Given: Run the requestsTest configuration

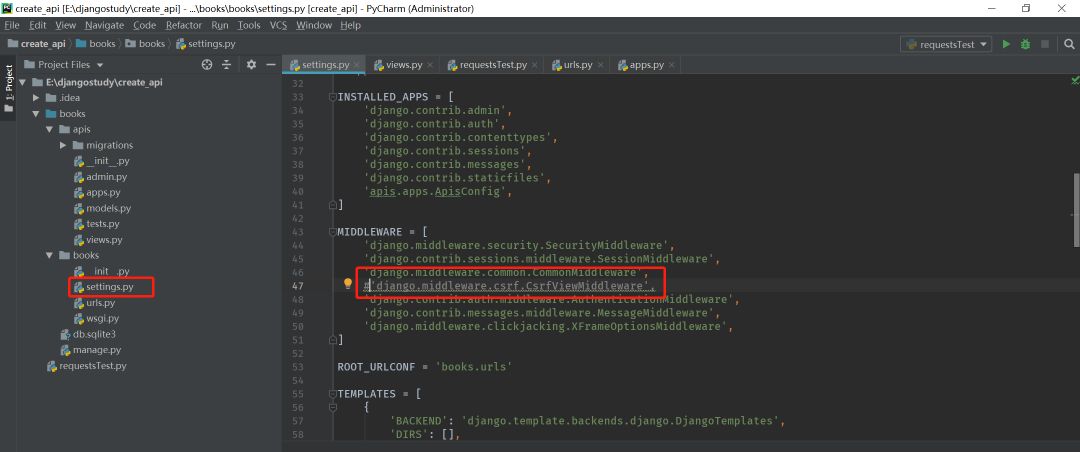Looking at the screenshot, I should 1006,44.
